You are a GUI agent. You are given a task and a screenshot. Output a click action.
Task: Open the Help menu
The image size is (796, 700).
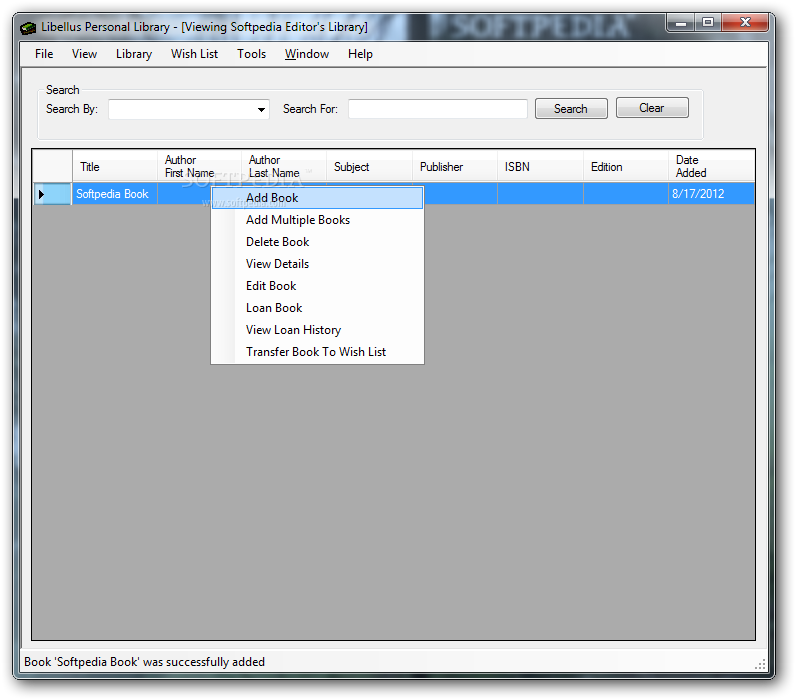(360, 54)
